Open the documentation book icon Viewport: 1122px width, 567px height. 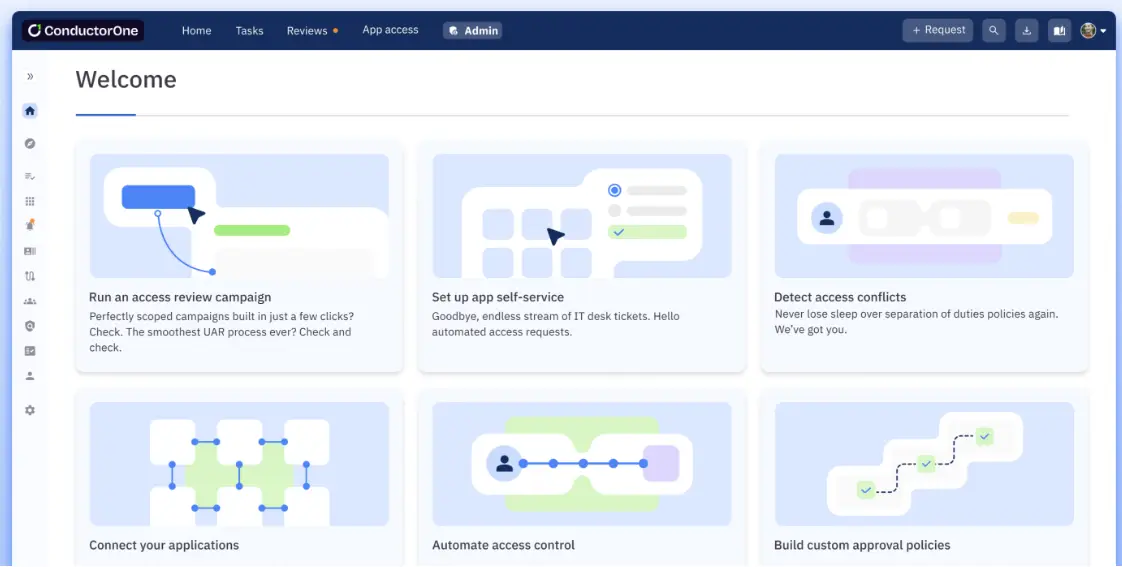(x=1058, y=31)
